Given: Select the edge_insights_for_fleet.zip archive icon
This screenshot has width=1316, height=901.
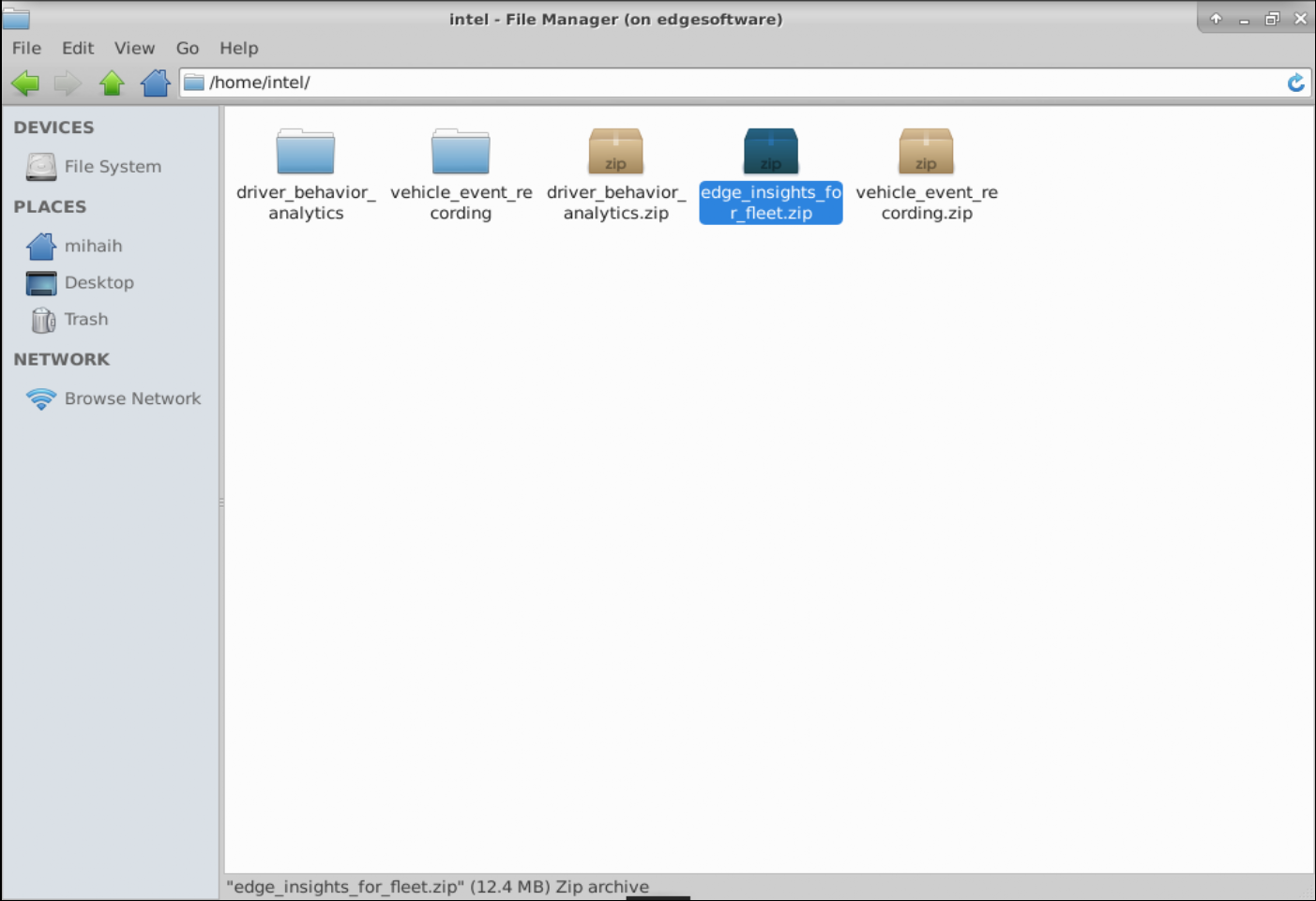Looking at the screenshot, I should coord(771,151).
